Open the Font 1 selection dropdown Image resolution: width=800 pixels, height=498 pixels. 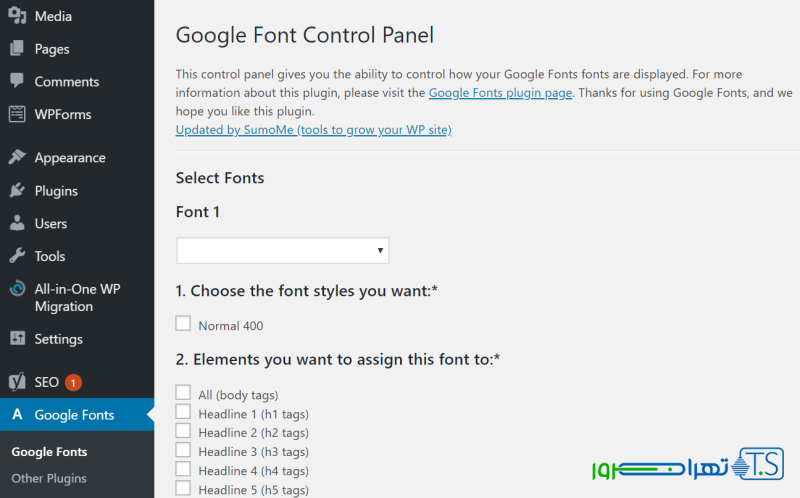[282, 250]
